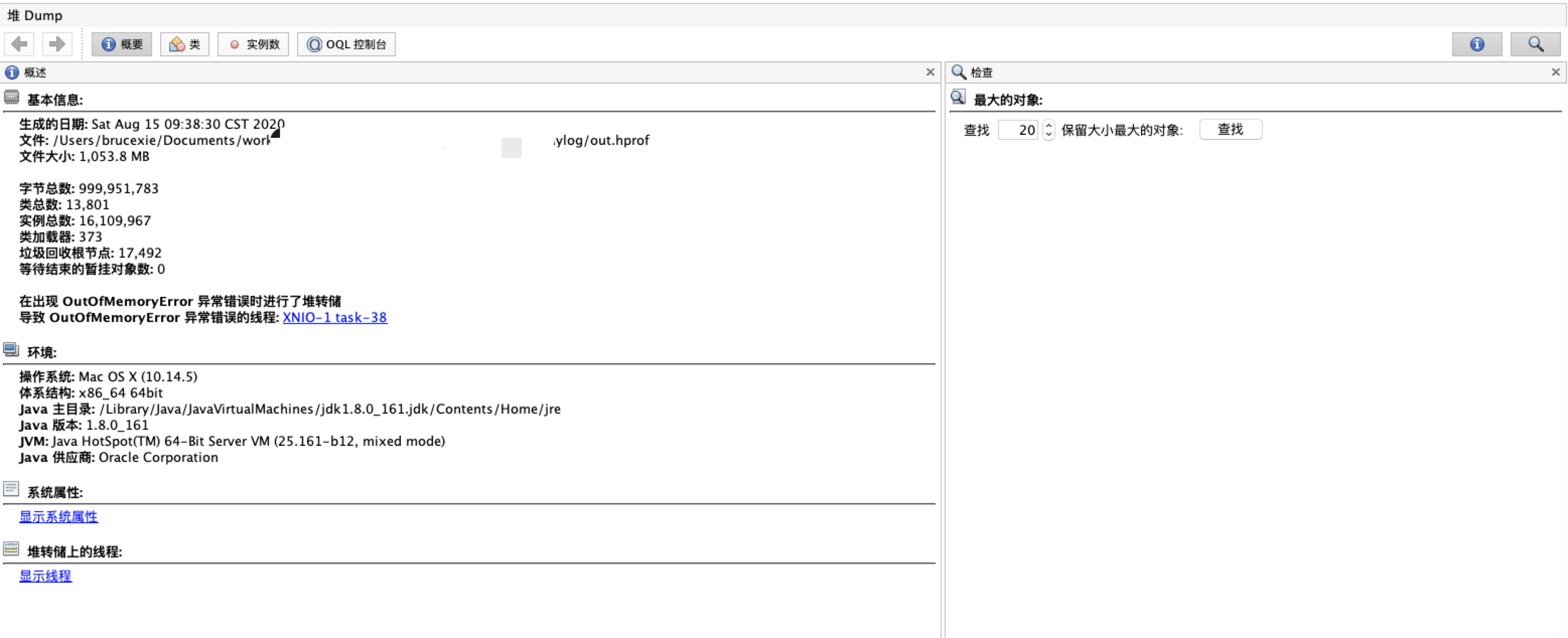1568x638 pixels.
Task: Go forward with the right arrow button
Action: click(57, 44)
